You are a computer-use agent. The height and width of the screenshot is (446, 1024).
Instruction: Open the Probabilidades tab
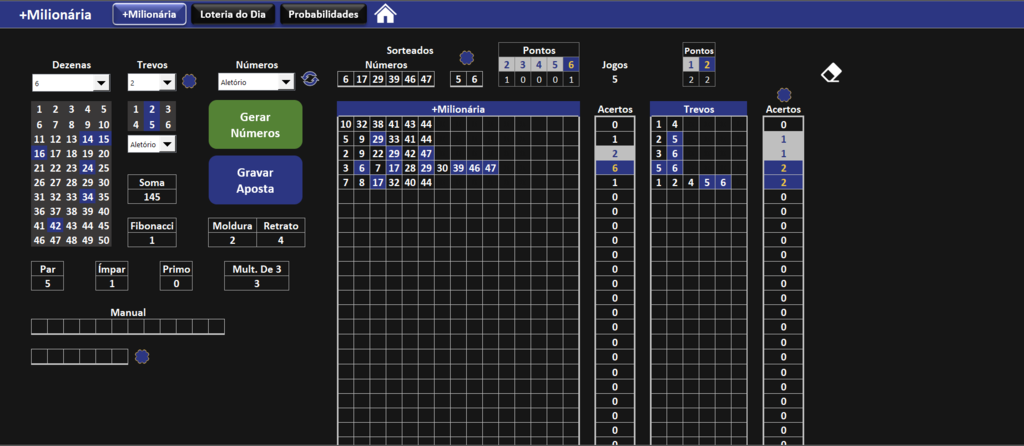coord(323,14)
